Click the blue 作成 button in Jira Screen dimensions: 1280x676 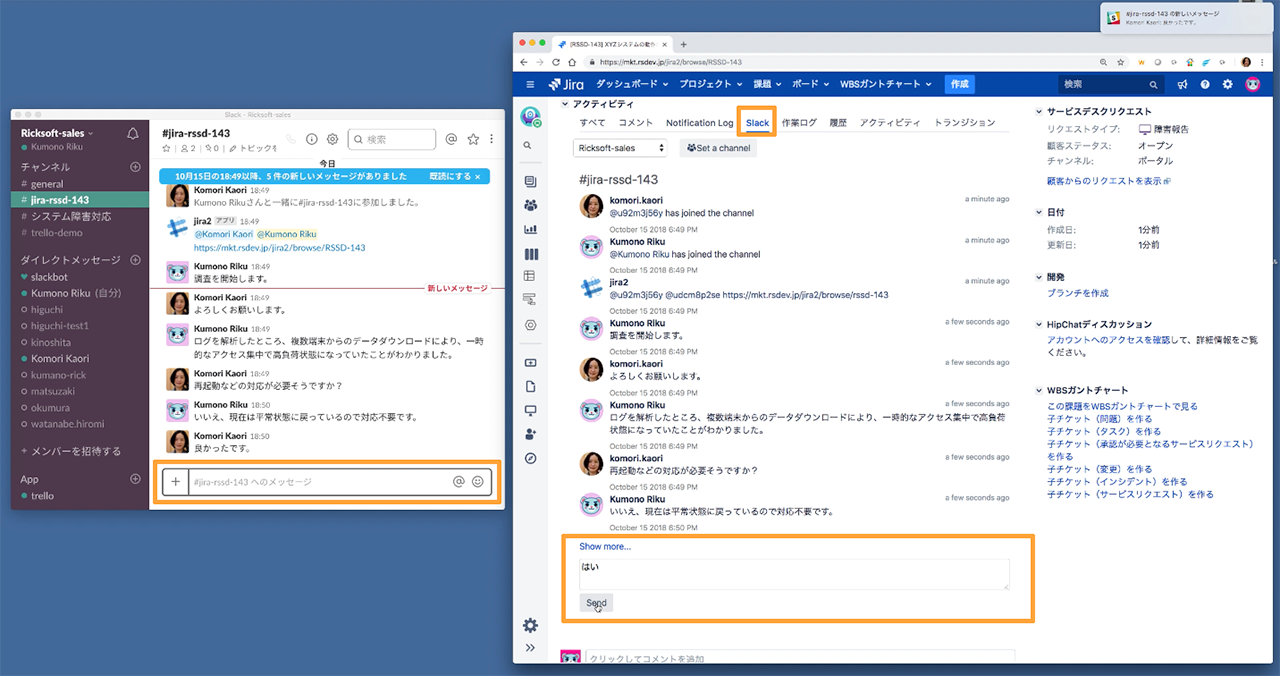[x=960, y=85]
